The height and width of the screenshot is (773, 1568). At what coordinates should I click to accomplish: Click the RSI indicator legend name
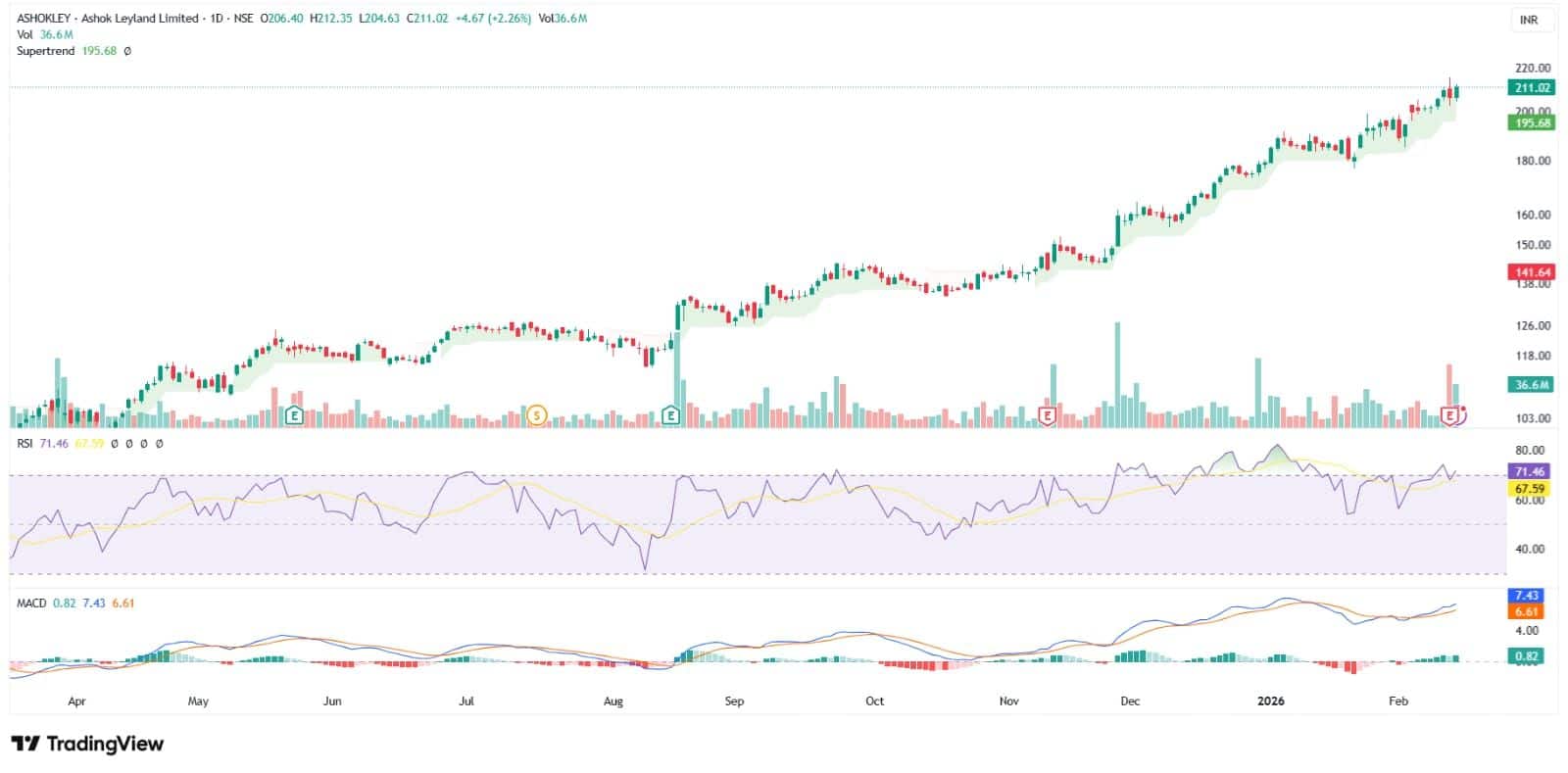click(x=25, y=444)
